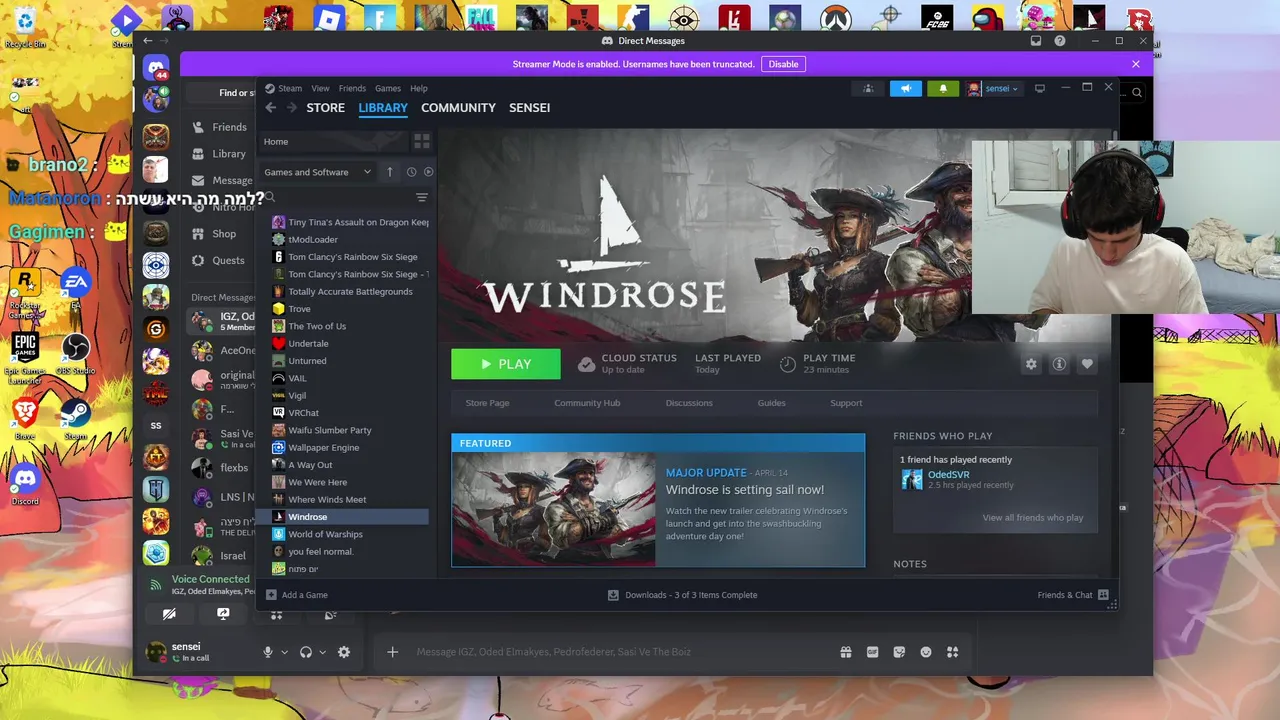Open Games and Software dropdown
The image size is (1280, 720).
click(318, 172)
